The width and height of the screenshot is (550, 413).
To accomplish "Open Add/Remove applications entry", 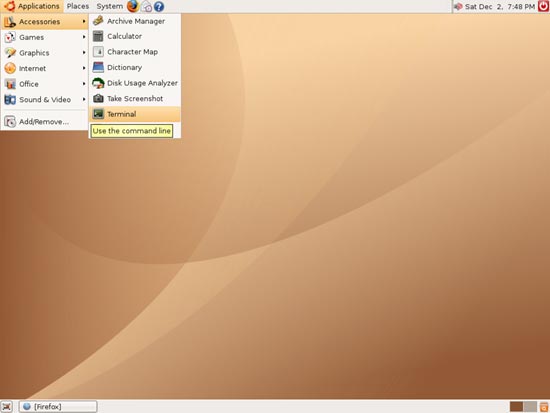I will [44, 122].
